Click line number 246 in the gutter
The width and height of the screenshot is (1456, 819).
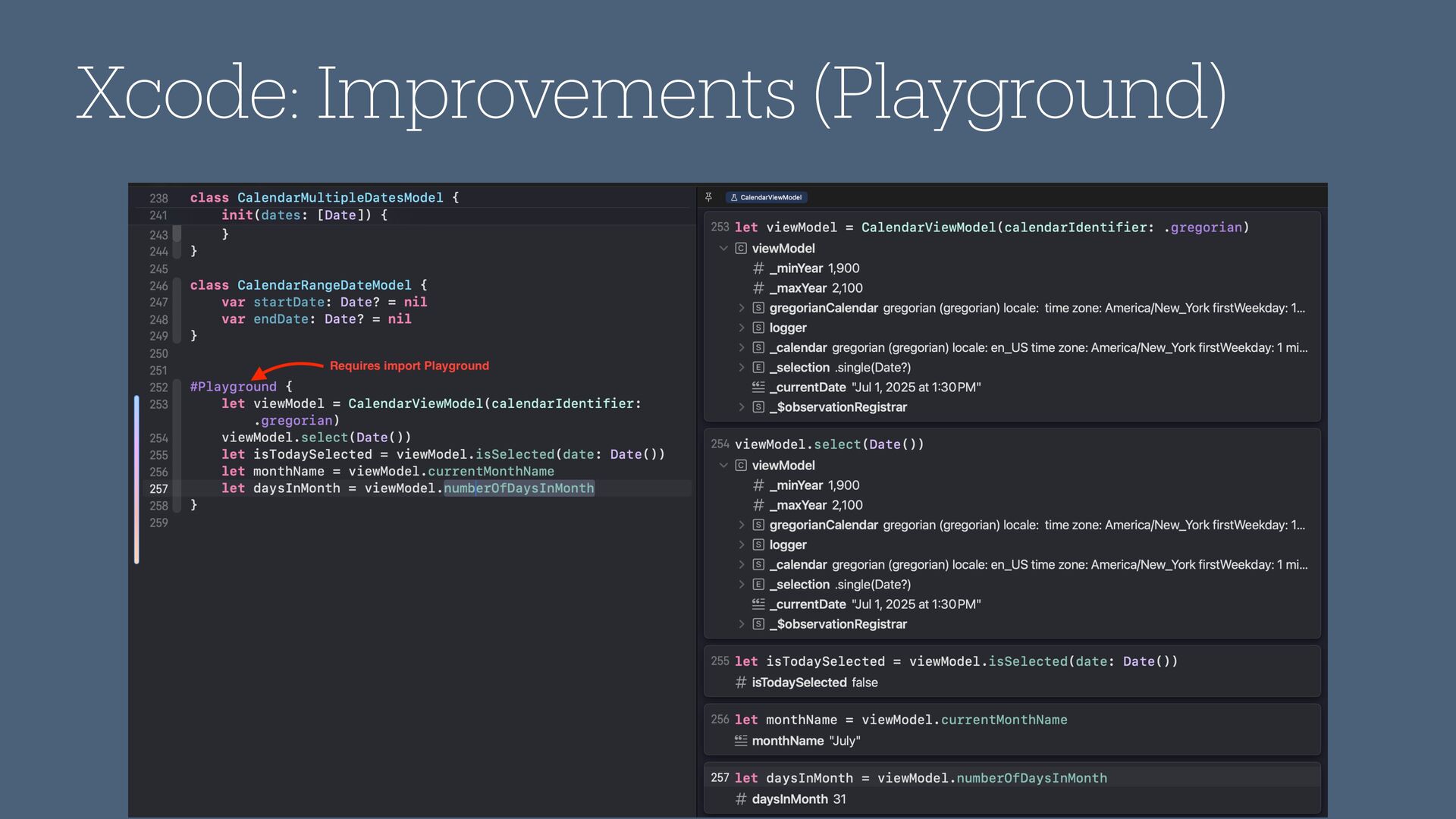pyautogui.click(x=158, y=286)
